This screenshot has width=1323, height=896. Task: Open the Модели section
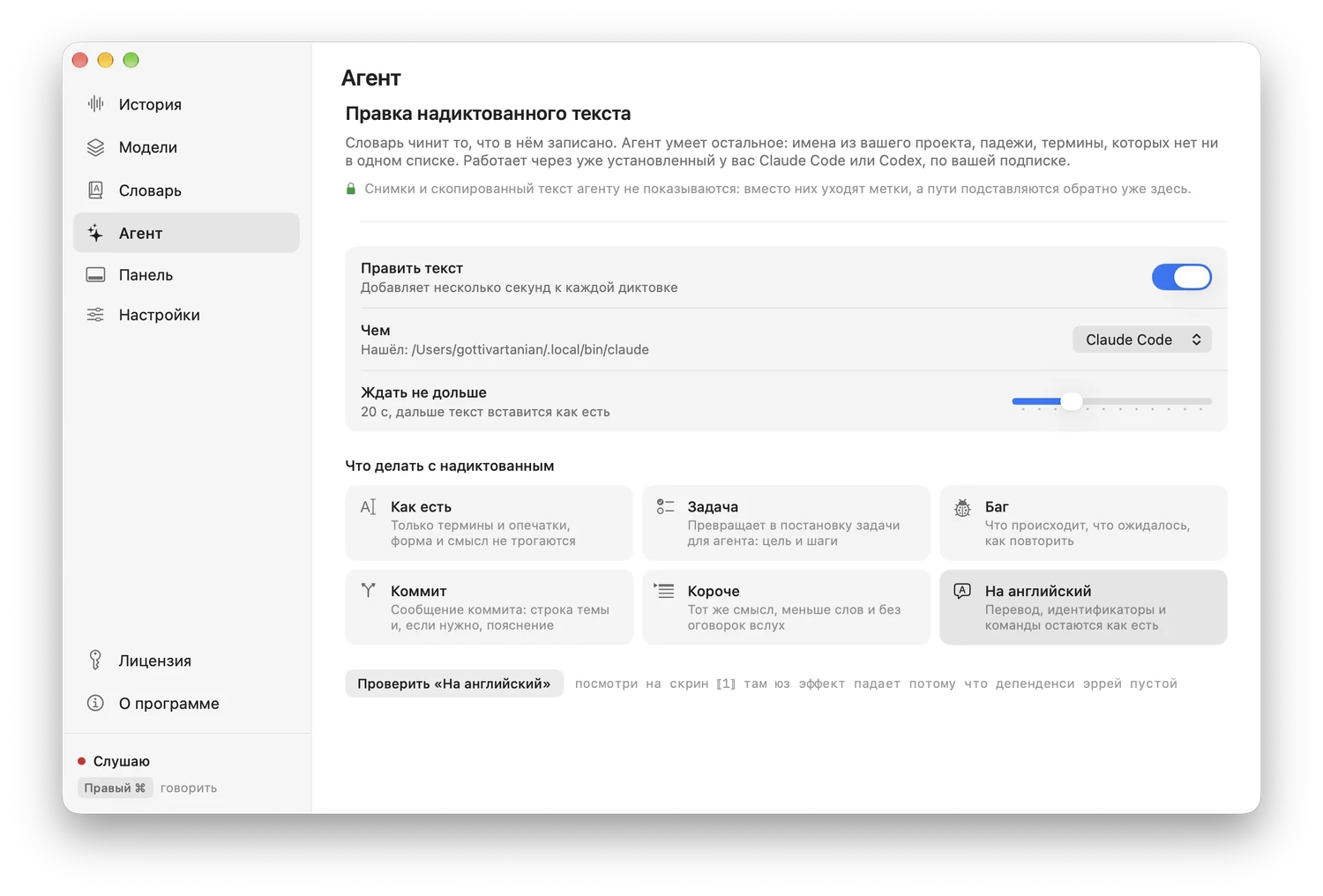click(186, 147)
